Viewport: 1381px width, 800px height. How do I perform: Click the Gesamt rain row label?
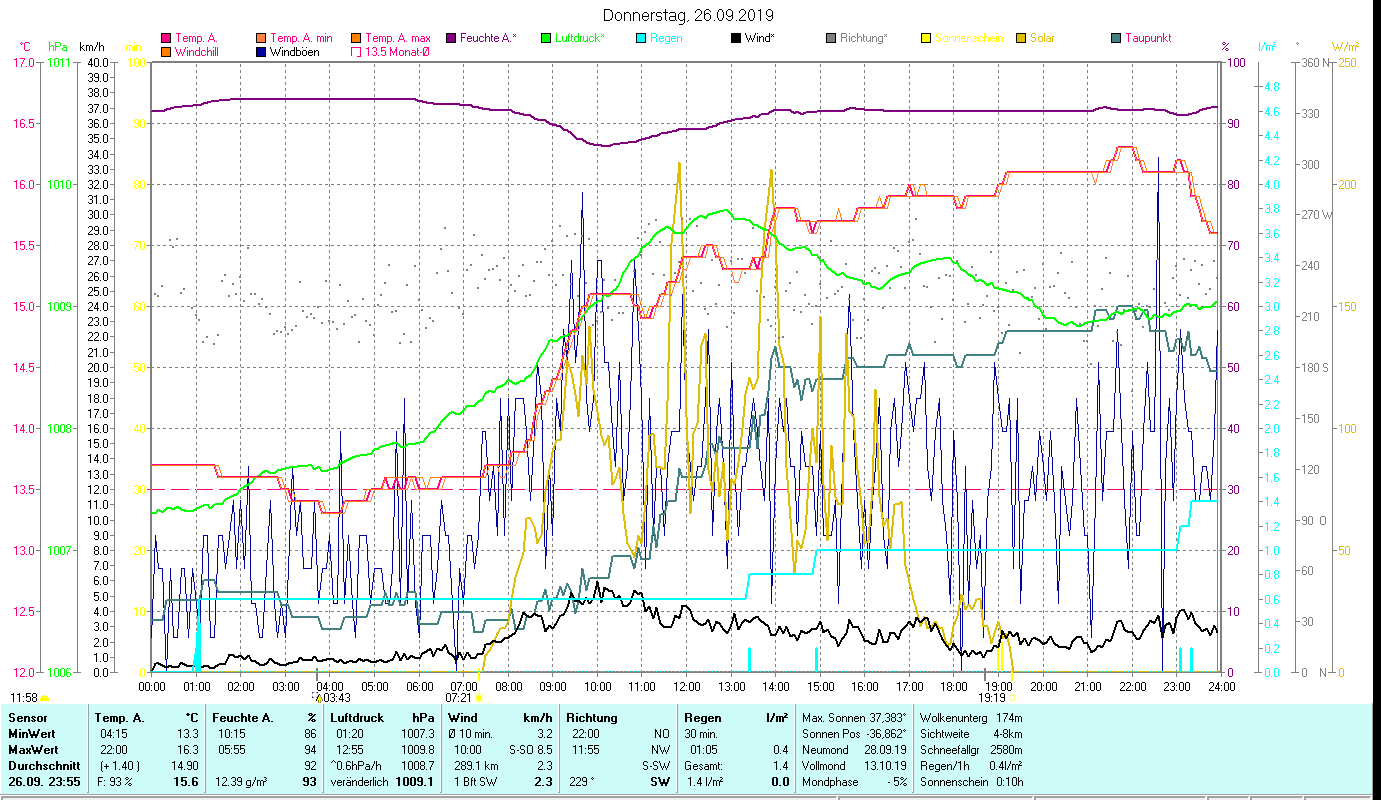point(703,766)
